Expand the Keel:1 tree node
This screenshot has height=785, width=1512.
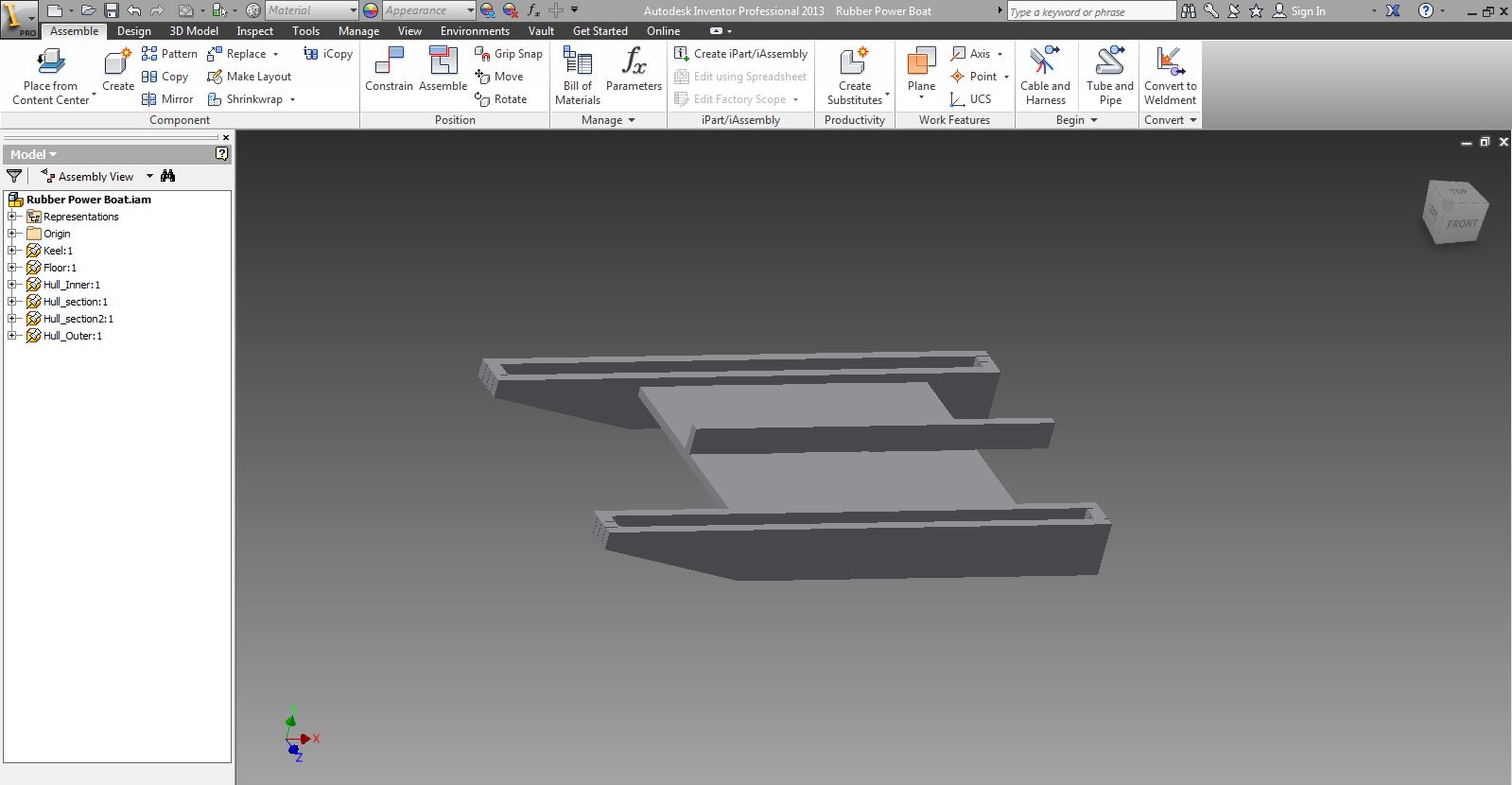(12, 251)
